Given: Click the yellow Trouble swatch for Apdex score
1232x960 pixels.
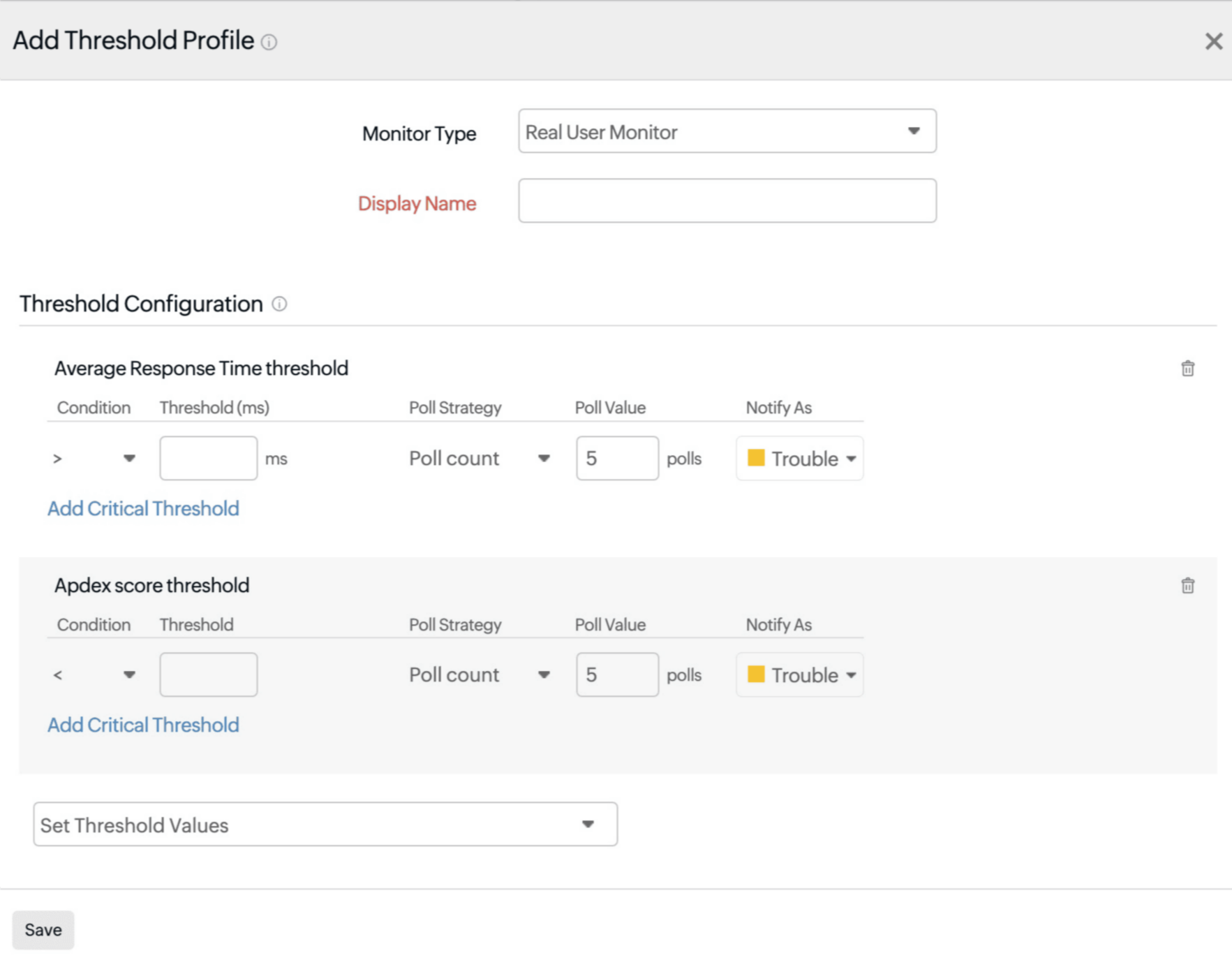Looking at the screenshot, I should (x=757, y=674).
